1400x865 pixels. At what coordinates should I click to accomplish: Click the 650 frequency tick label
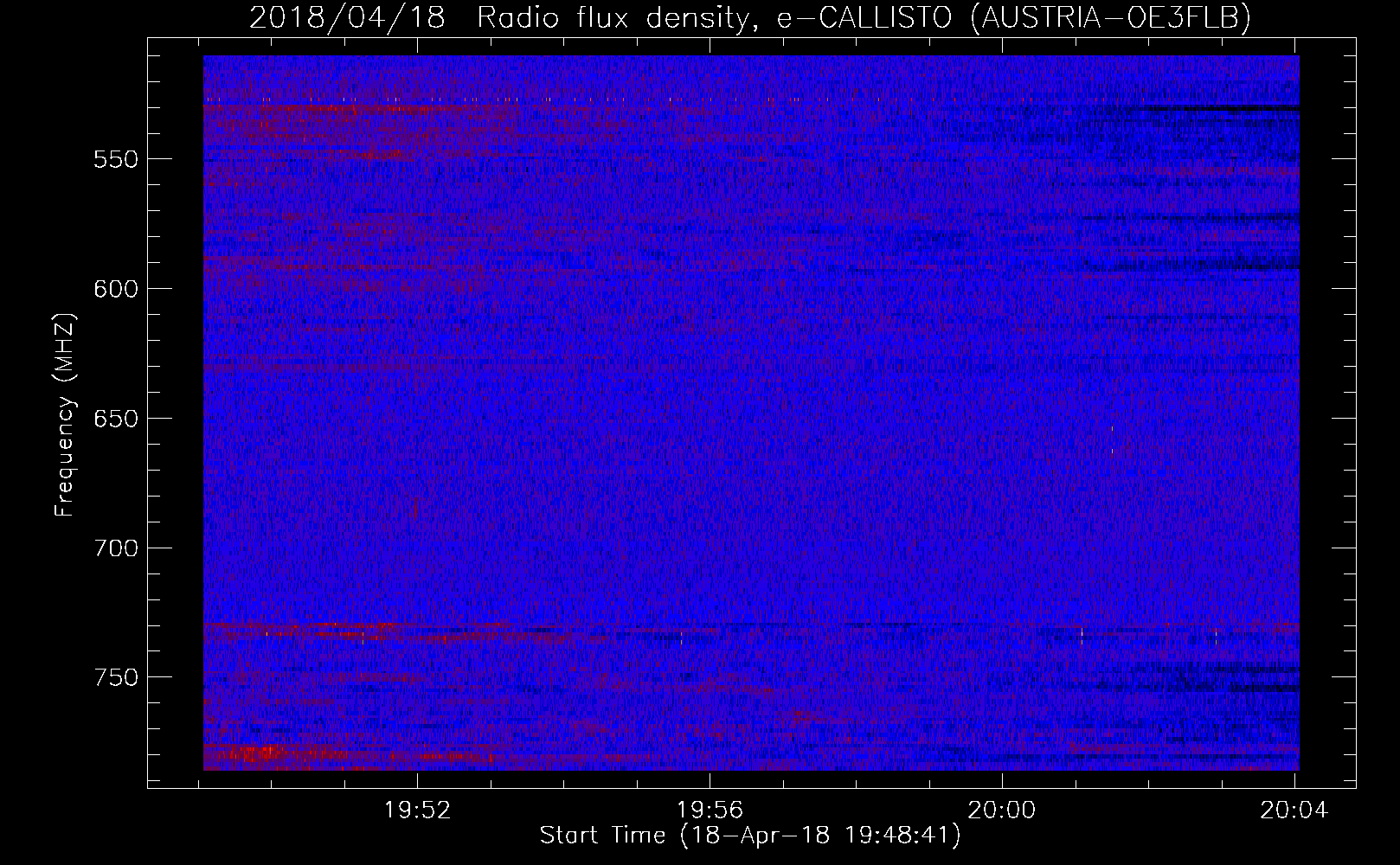(116, 419)
